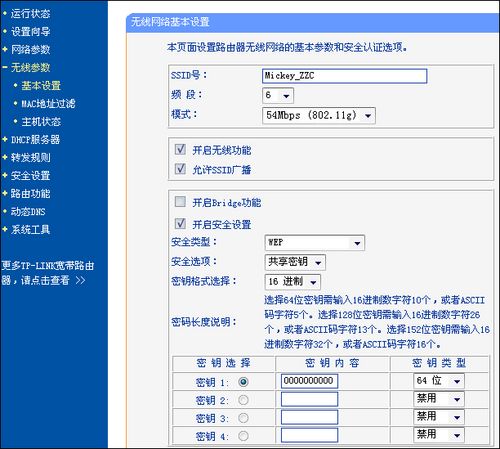The height and width of the screenshot is (449, 500).
Task: Open 密钥 2 type 禁用 dropdown
Action: pos(439,399)
